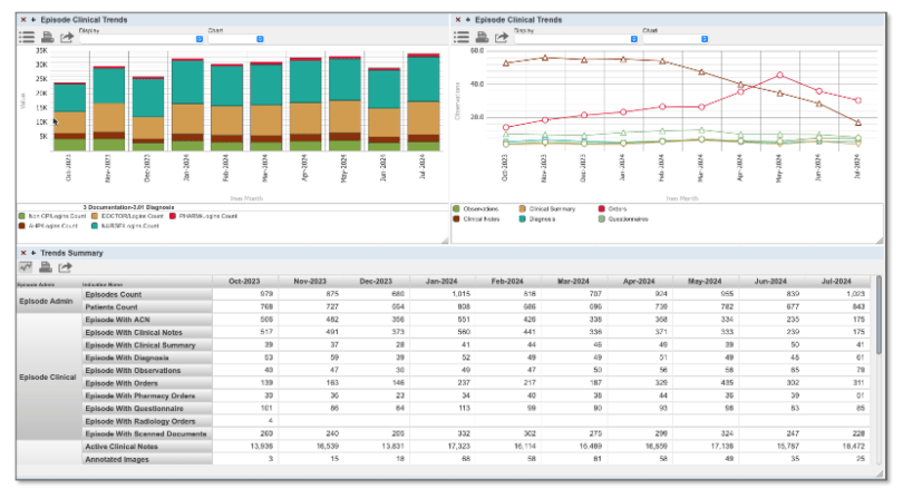The width and height of the screenshot is (904, 500).
Task: Open list menu in right line chart panel
Action: point(461,37)
